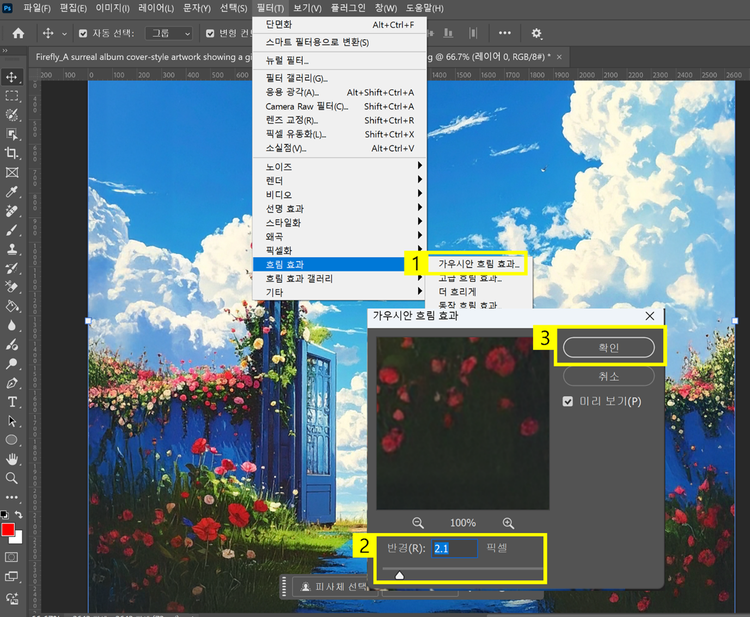The height and width of the screenshot is (617, 750).
Task: Select the Paint Bucket tool
Action: pyautogui.click(x=11, y=306)
